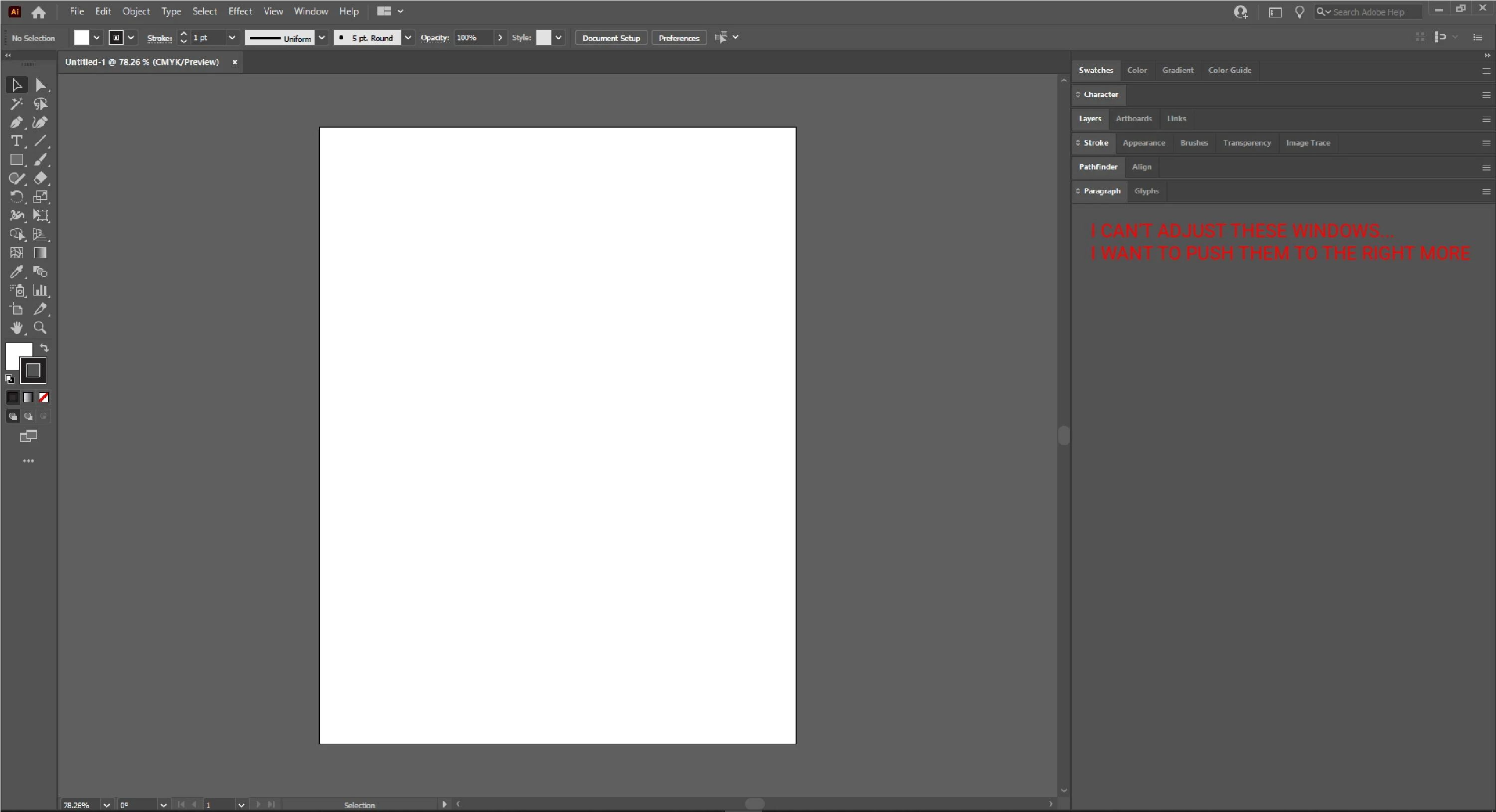Select the Pen tool
This screenshot has height=812, width=1496.
pos(16,123)
